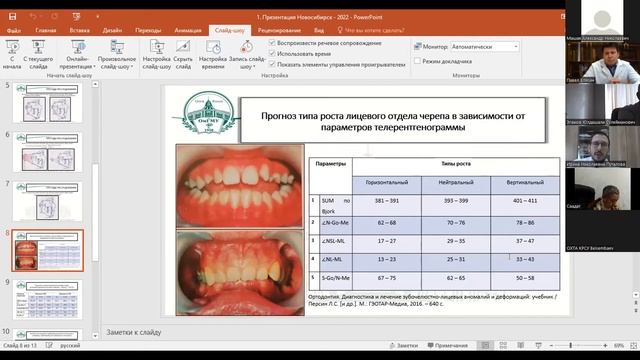This screenshot has width=640, height=360.
Task: Click the slide title text box
Action: point(393,120)
